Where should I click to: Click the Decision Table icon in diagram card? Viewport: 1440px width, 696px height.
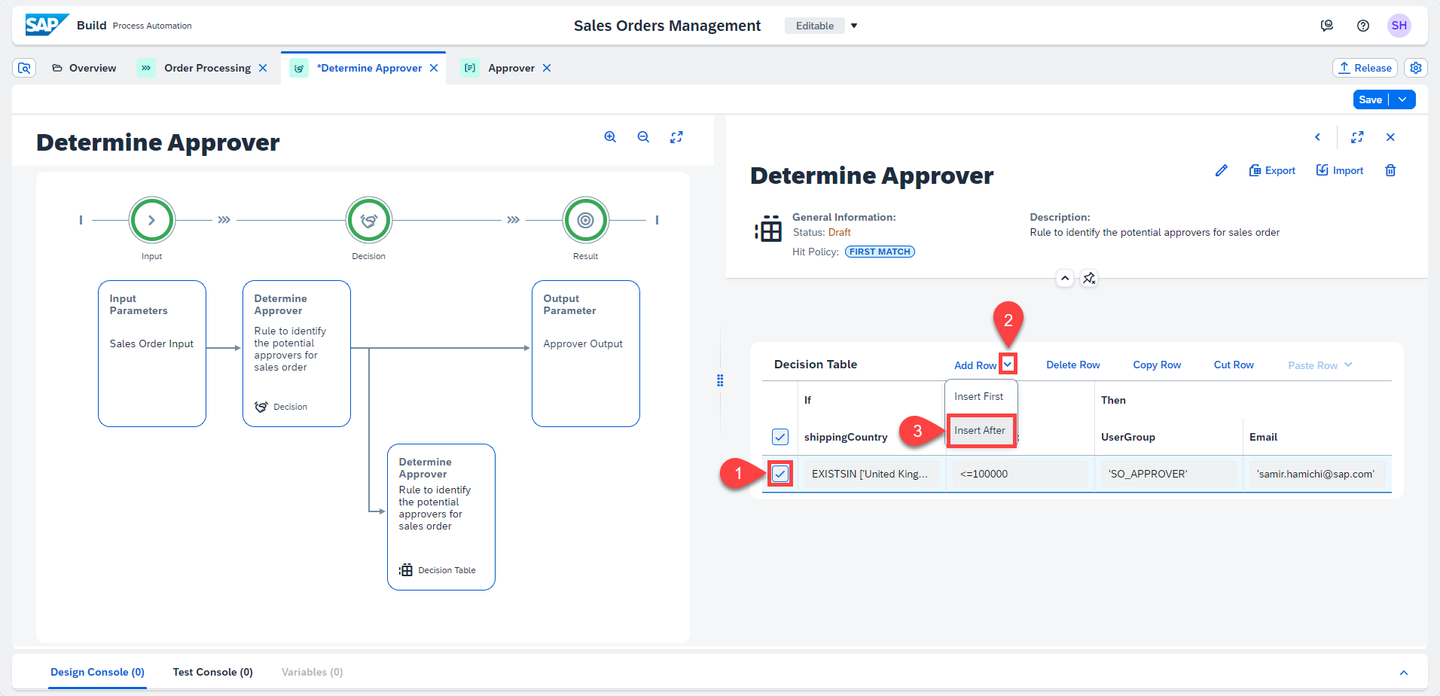coord(406,570)
